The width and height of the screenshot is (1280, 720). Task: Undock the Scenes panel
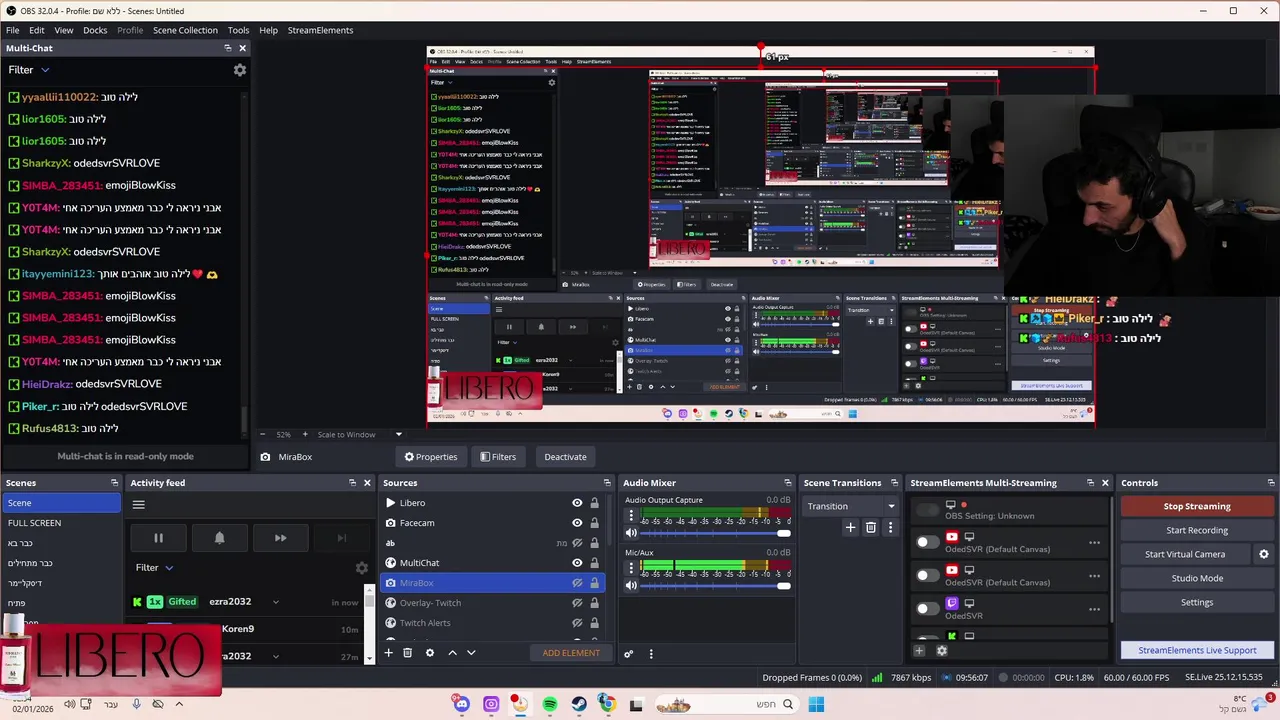click(x=114, y=483)
